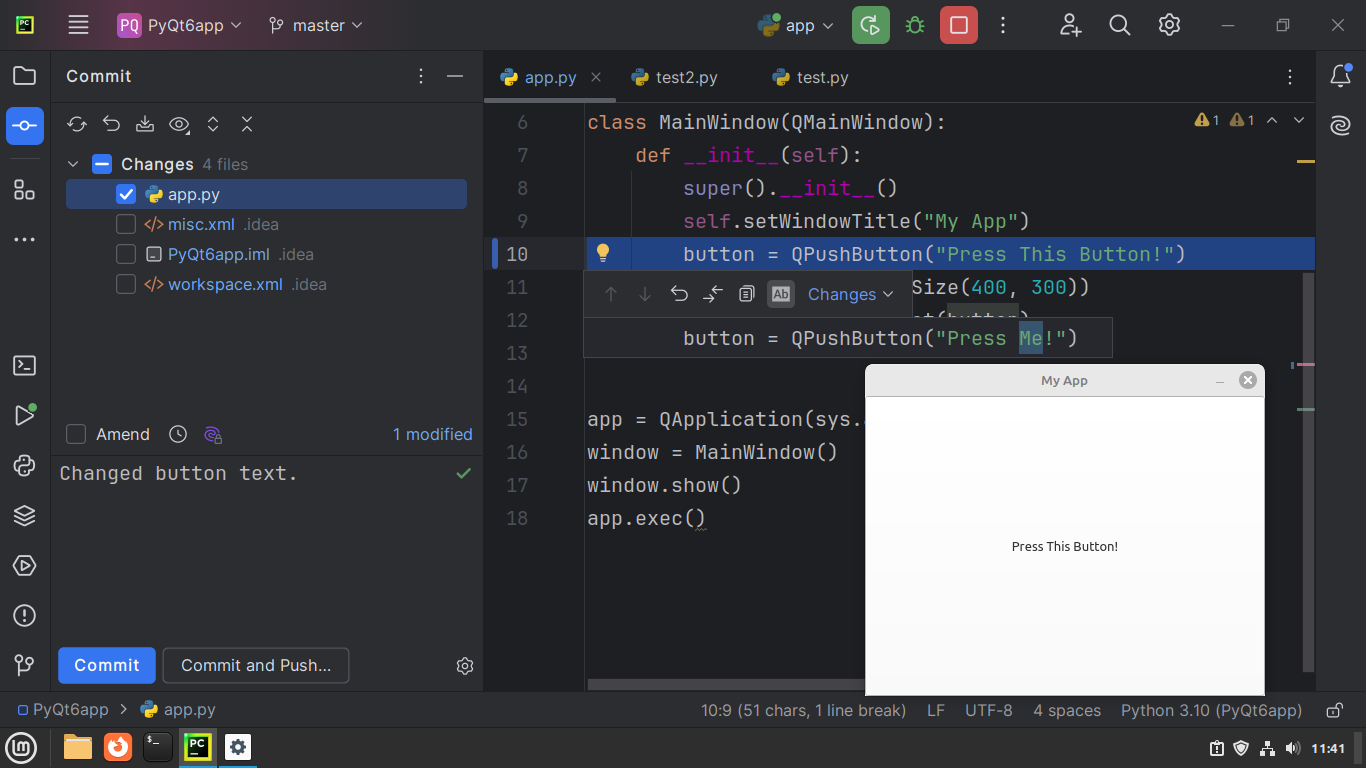Toggle read-only lock in status bar
Screen dimensions: 1366x768
pyautogui.click(x=1334, y=710)
